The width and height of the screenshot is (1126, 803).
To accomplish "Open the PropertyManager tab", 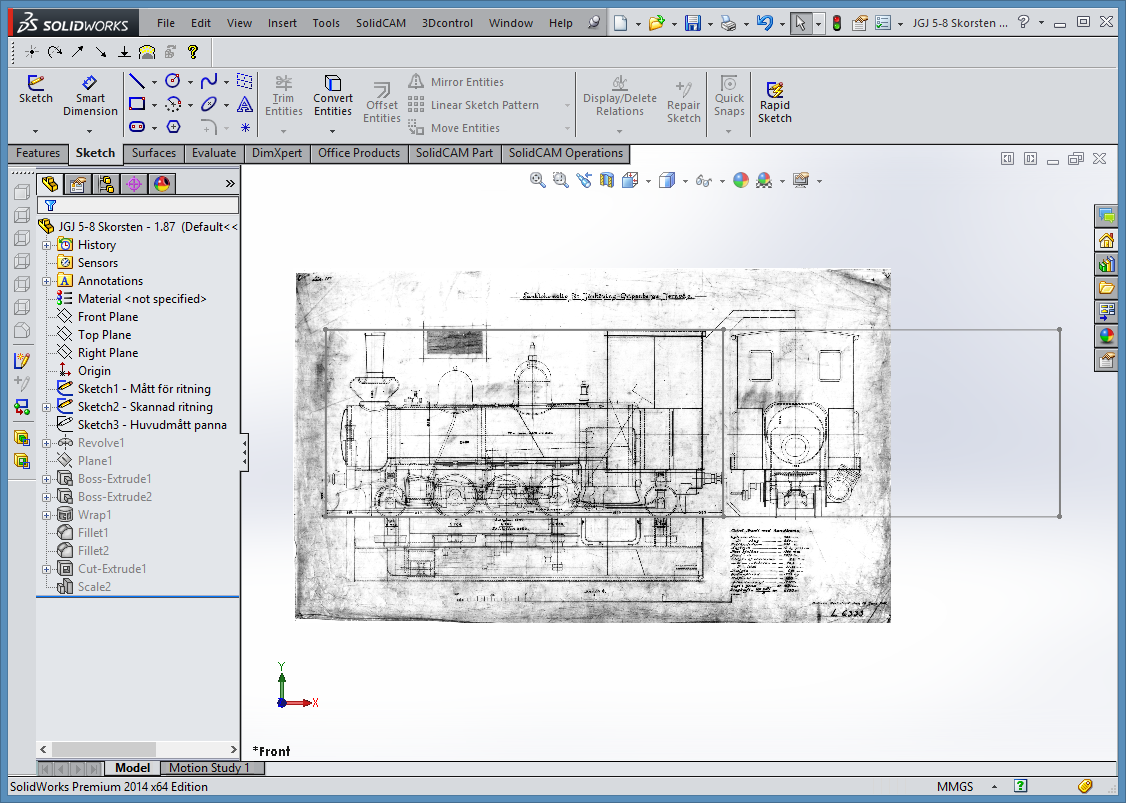I will pyautogui.click(x=78, y=184).
